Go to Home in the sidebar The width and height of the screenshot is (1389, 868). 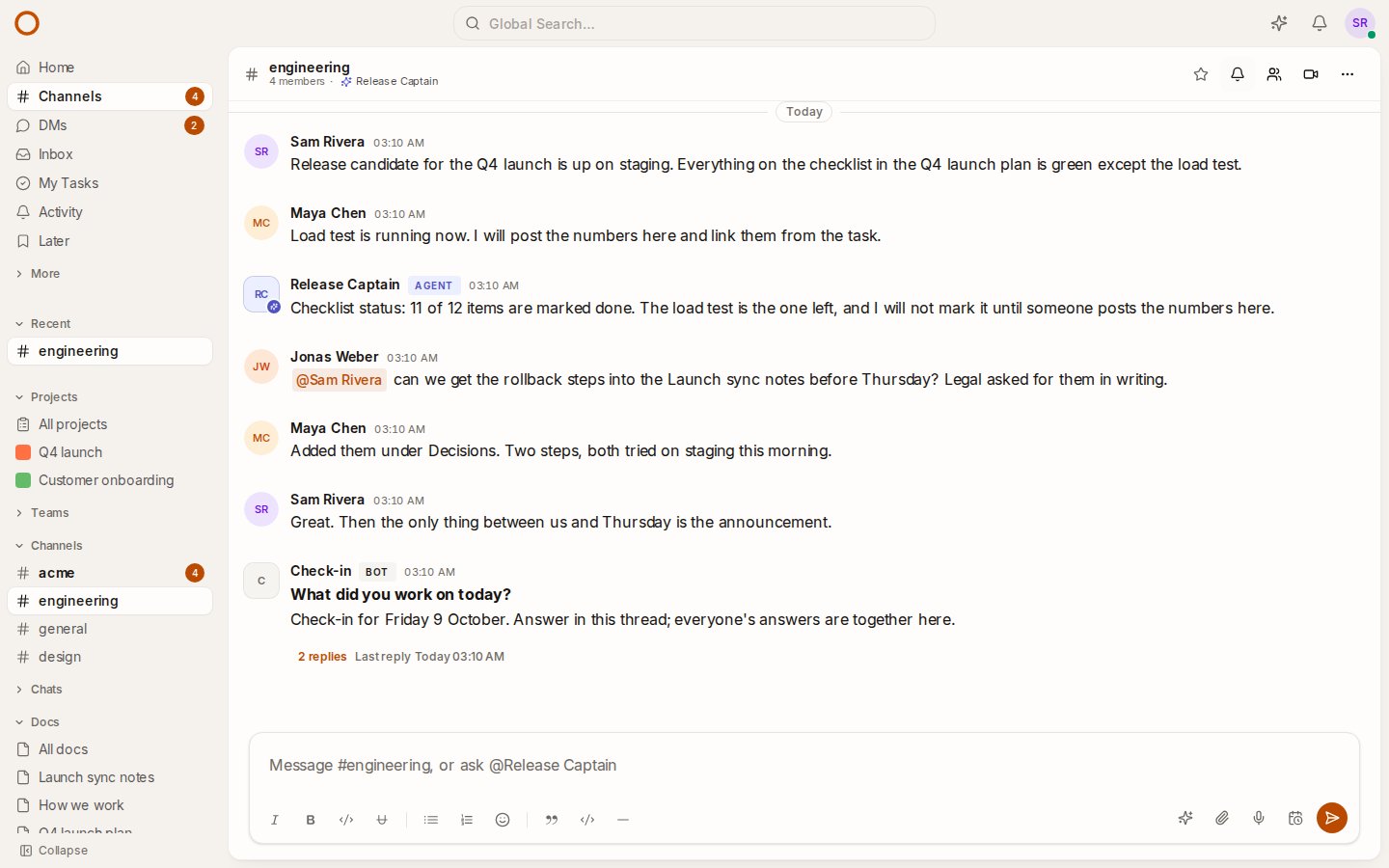[x=110, y=68]
